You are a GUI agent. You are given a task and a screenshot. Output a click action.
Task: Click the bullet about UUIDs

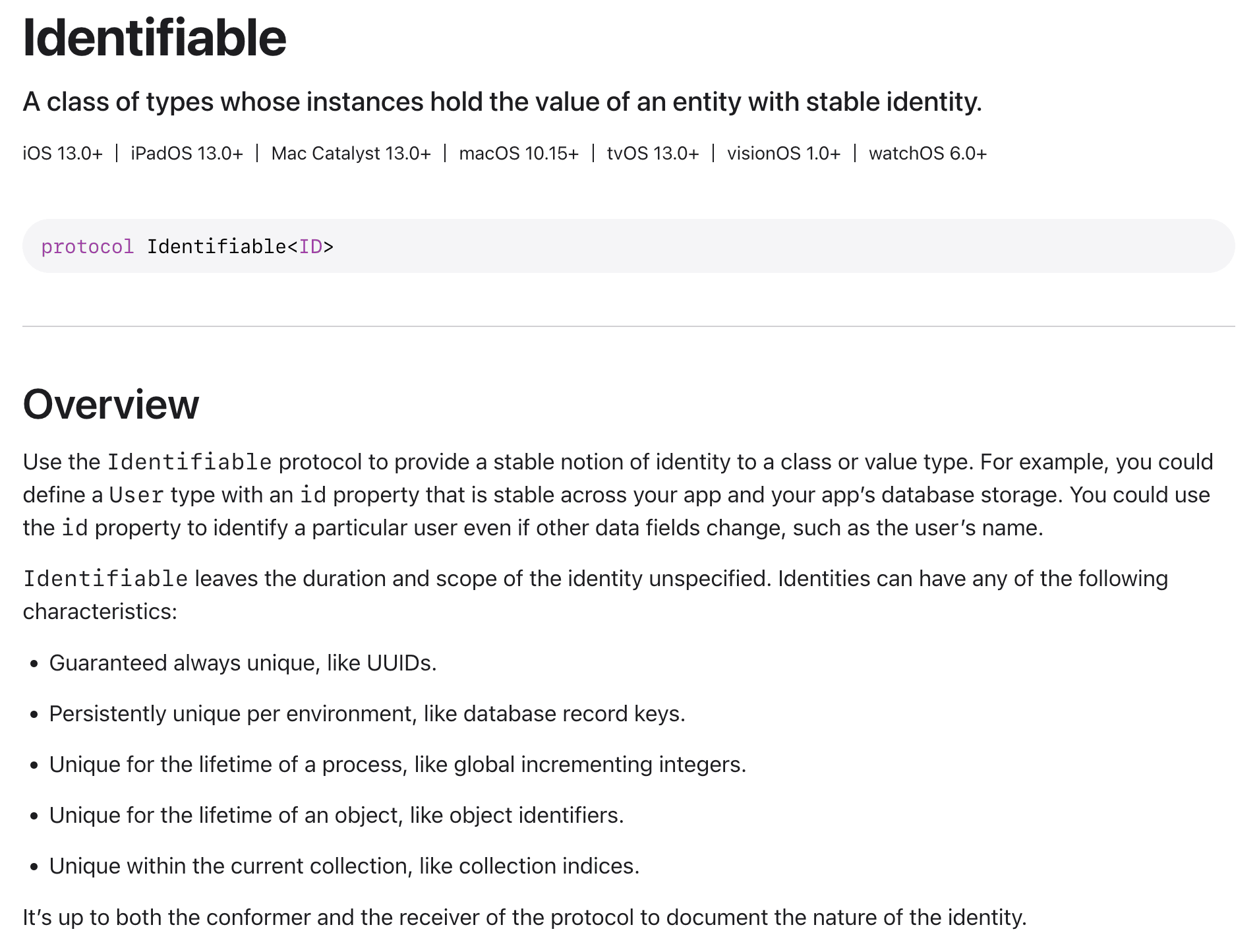tap(243, 663)
